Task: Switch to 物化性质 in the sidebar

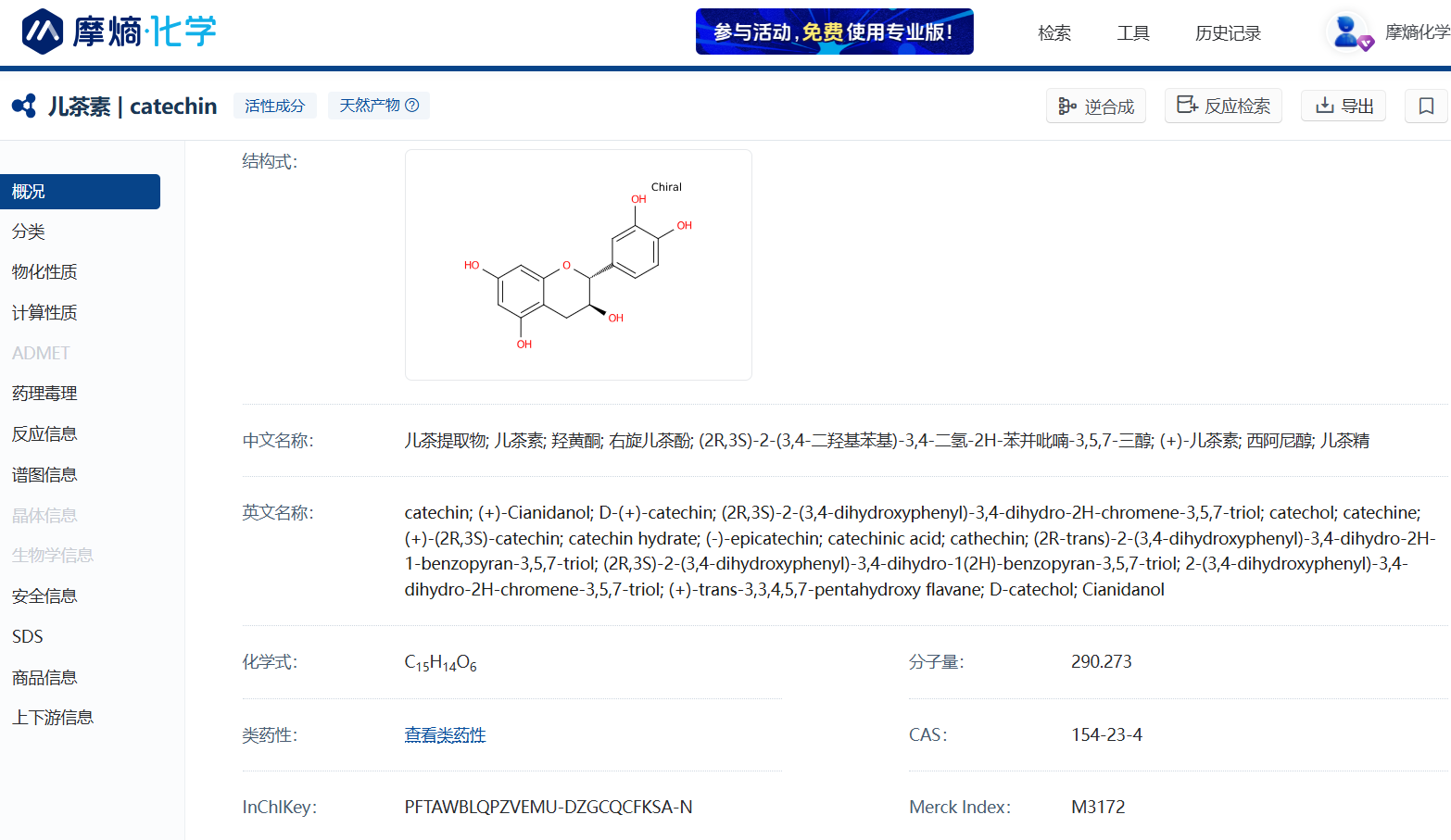Action: pos(44,272)
